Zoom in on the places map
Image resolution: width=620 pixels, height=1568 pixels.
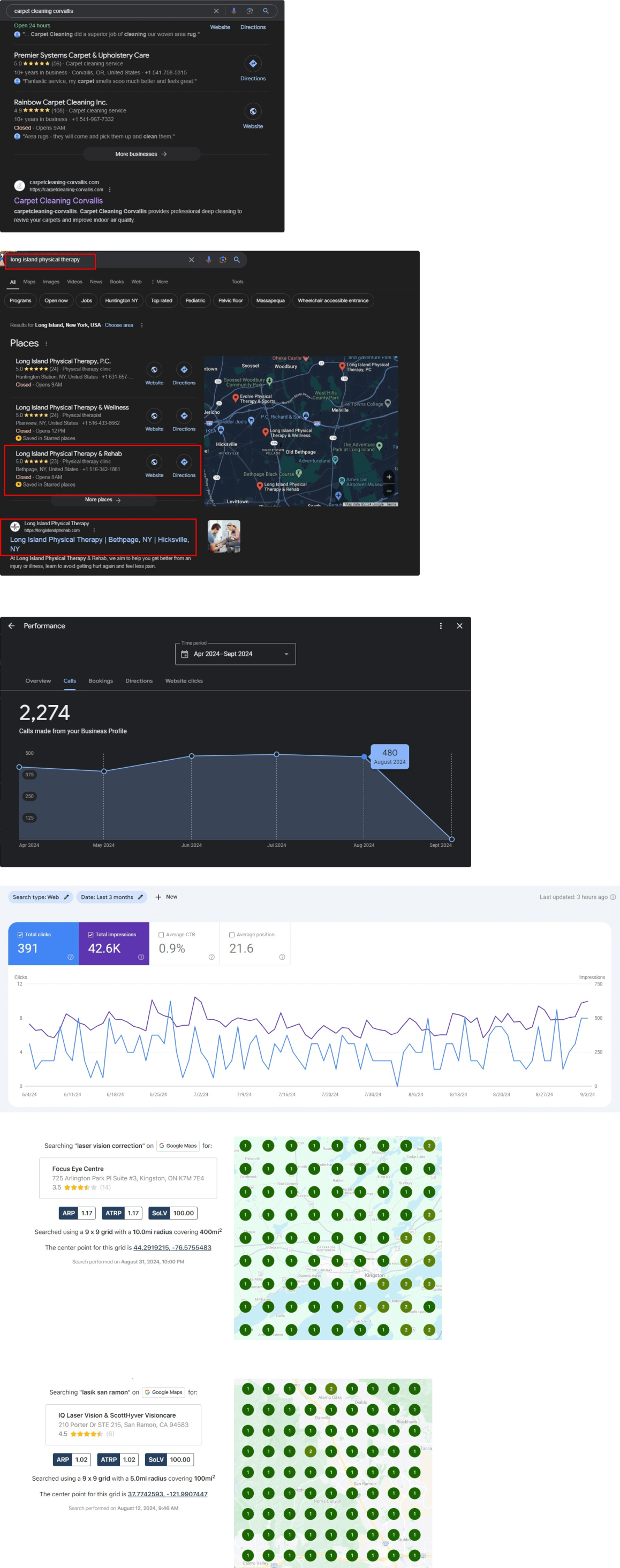(x=389, y=477)
